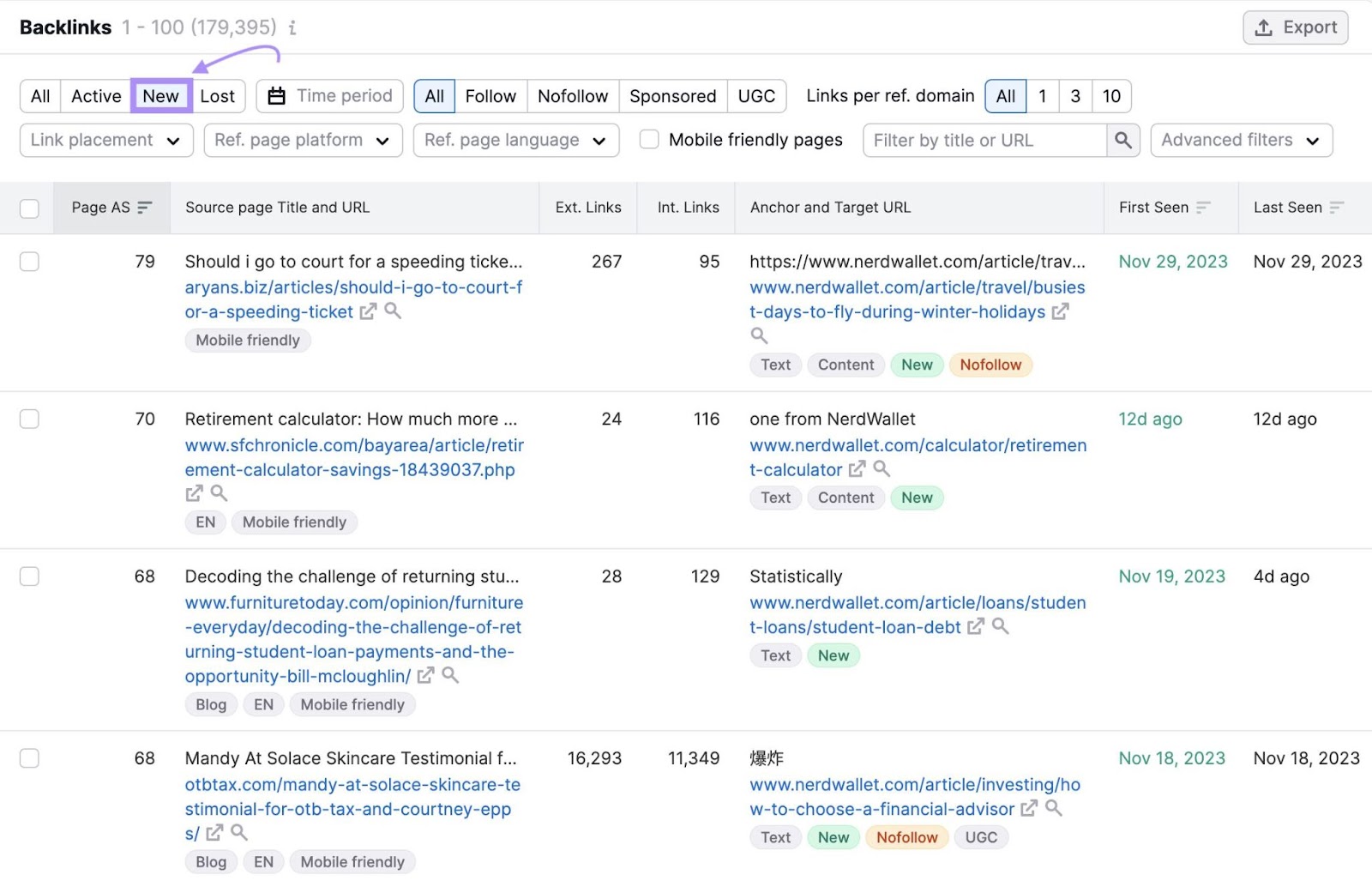Select the Nofollow filter tab
The width and height of the screenshot is (1372, 887).
[572, 96]
